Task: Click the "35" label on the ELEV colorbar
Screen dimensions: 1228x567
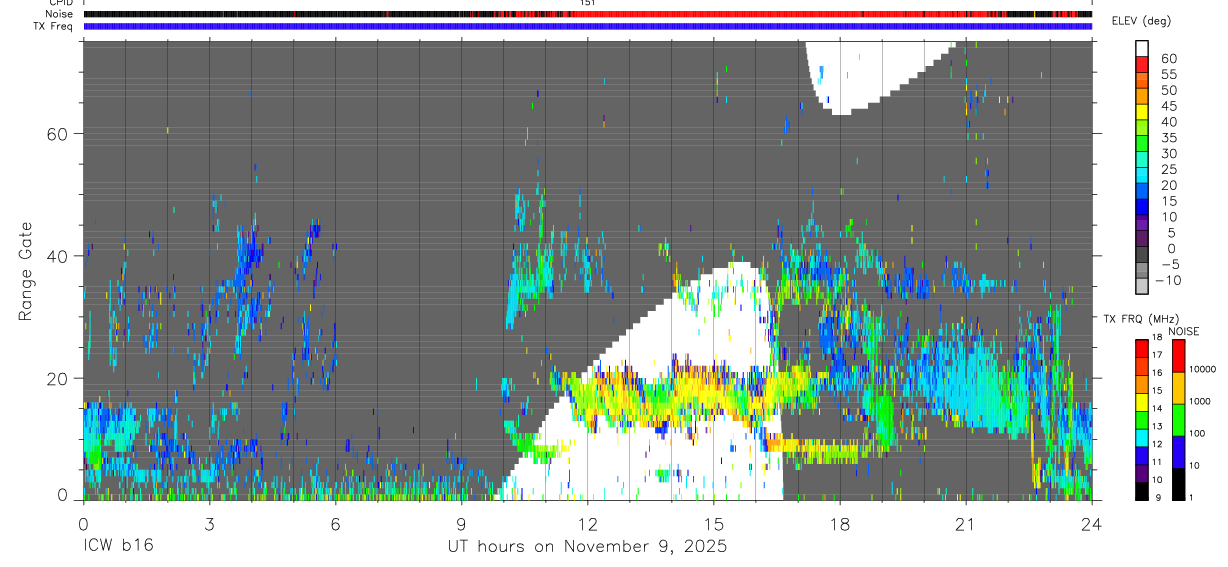Action: (1168, 137)
